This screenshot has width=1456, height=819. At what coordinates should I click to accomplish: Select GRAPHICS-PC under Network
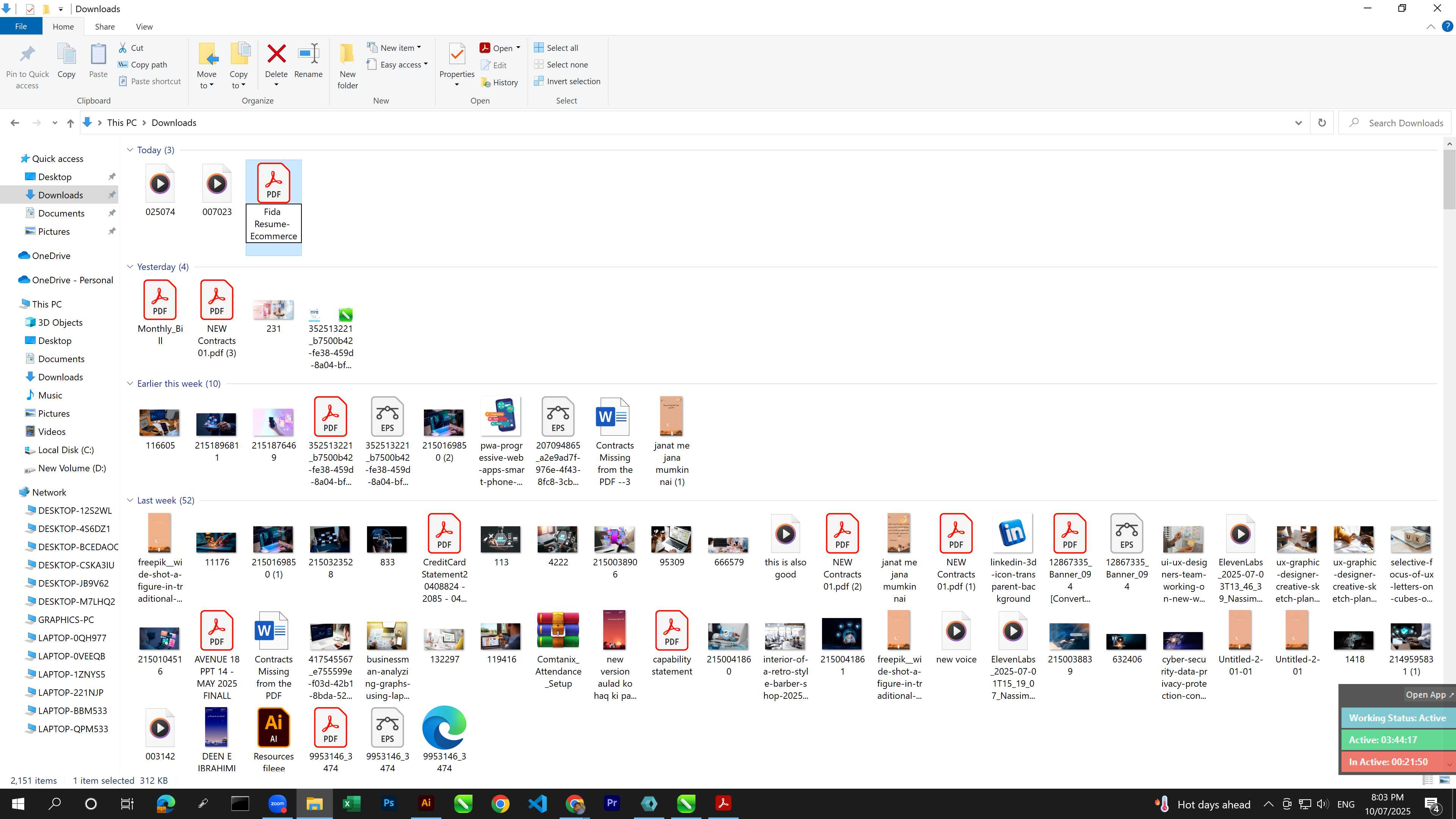tap(60, 620)
